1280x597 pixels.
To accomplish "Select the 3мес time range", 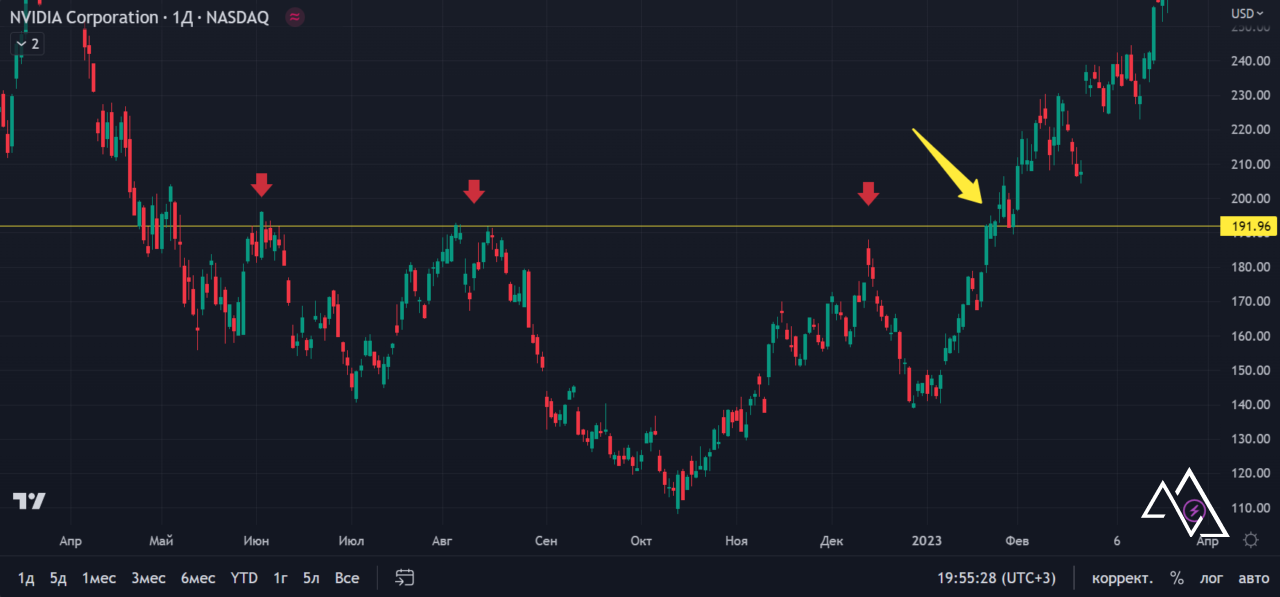I will coord(148,578).
